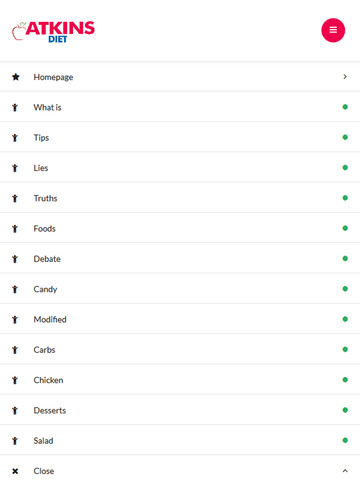Click the right chevron on the Homepage row
The height and width of the screenshot is (480, 360).
[345, 77]
